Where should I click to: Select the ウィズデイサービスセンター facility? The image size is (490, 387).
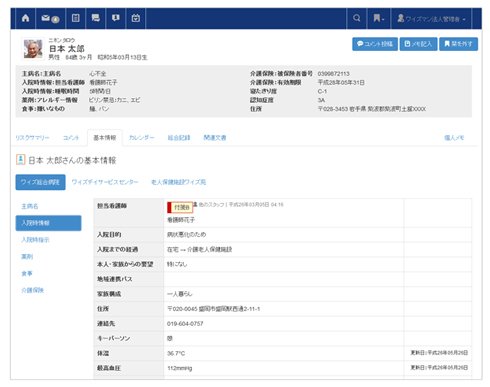pyautogui.click(x=105, y=182)
